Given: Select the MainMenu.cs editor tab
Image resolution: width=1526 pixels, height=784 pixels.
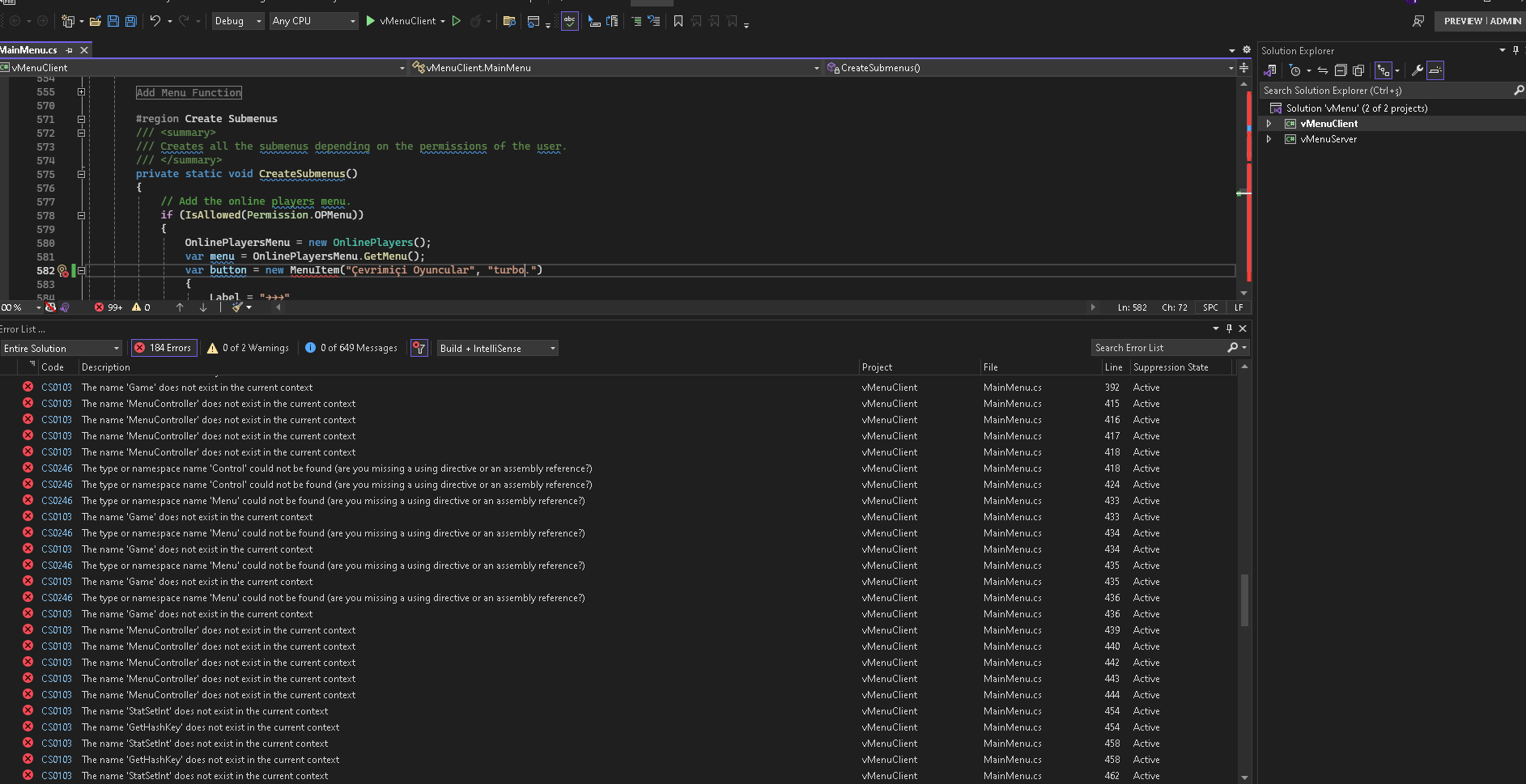Looking at the screenshot, I should (29, 50).
